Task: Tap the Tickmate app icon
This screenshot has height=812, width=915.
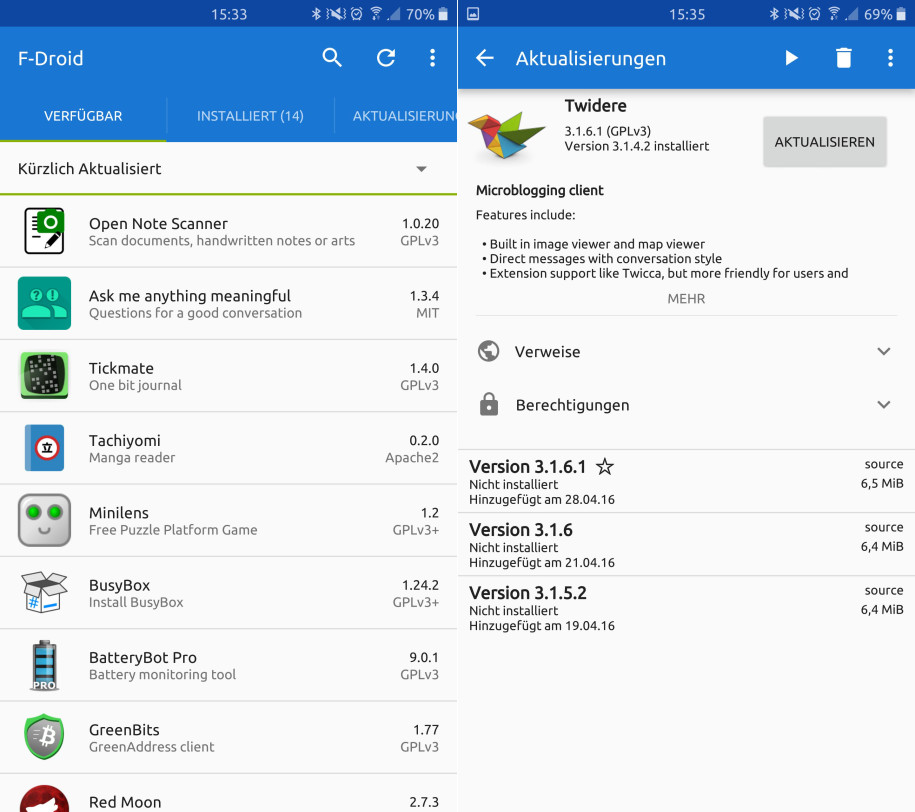Action: pos(44,375)
